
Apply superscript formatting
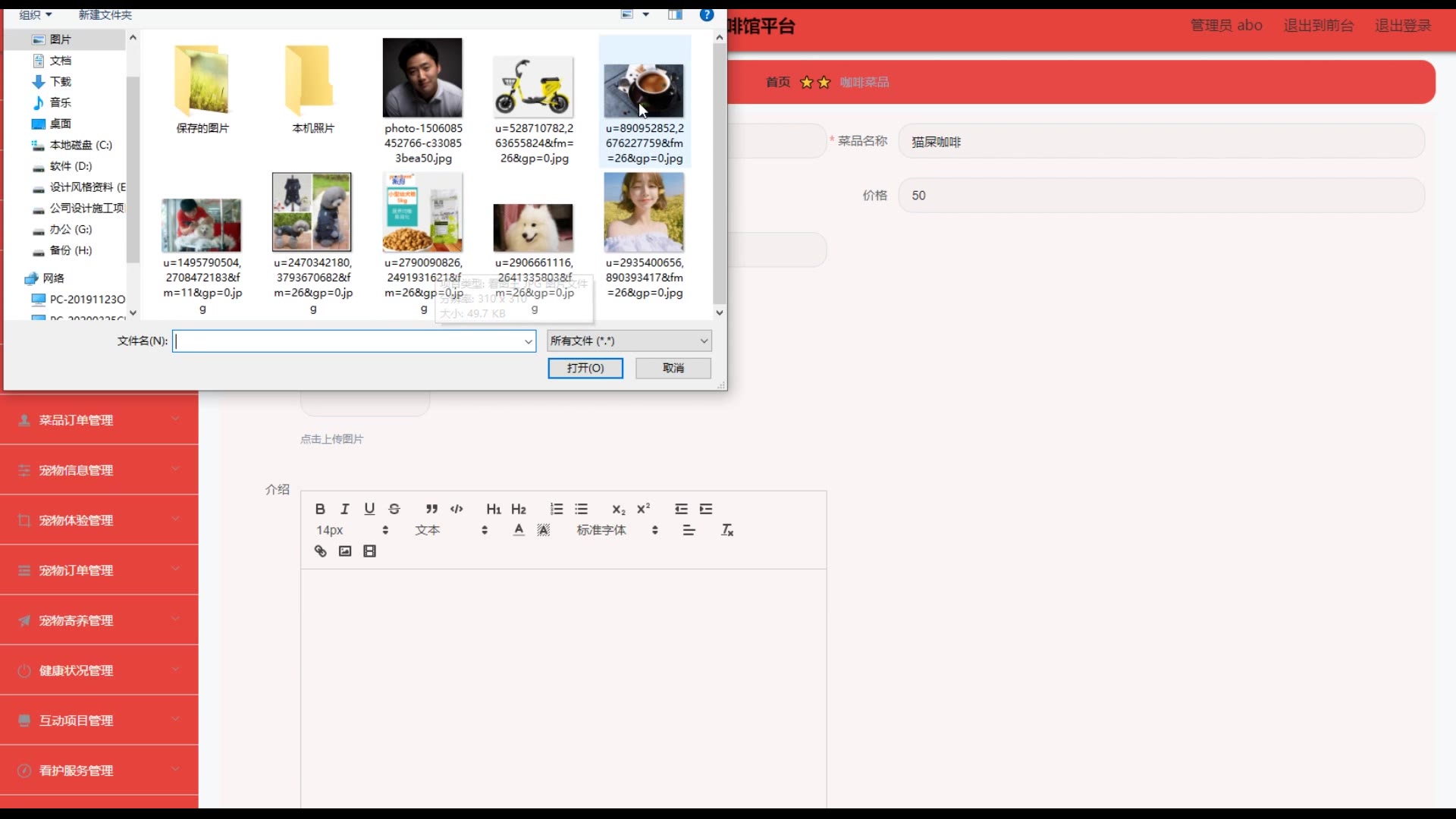tap(643, 509)
